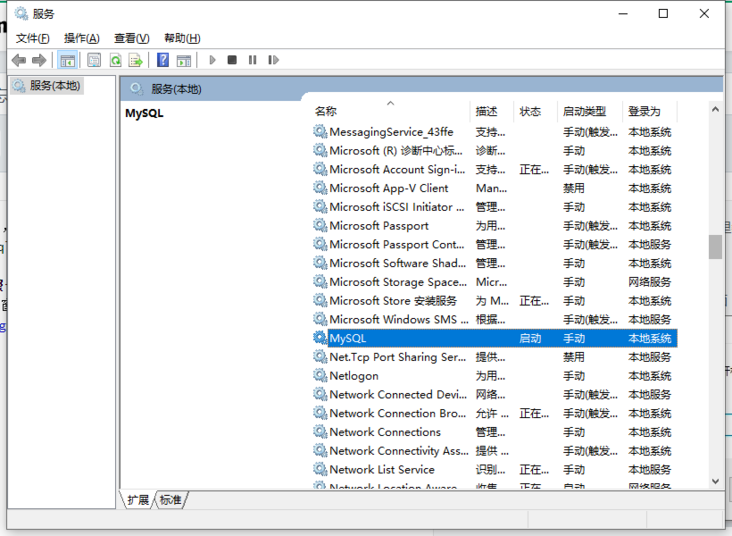The width and height of the screenshot is (732, 536).
Task: Toggle the console tree pane icon
Action: pyautogui.click(x=67, y=60)
